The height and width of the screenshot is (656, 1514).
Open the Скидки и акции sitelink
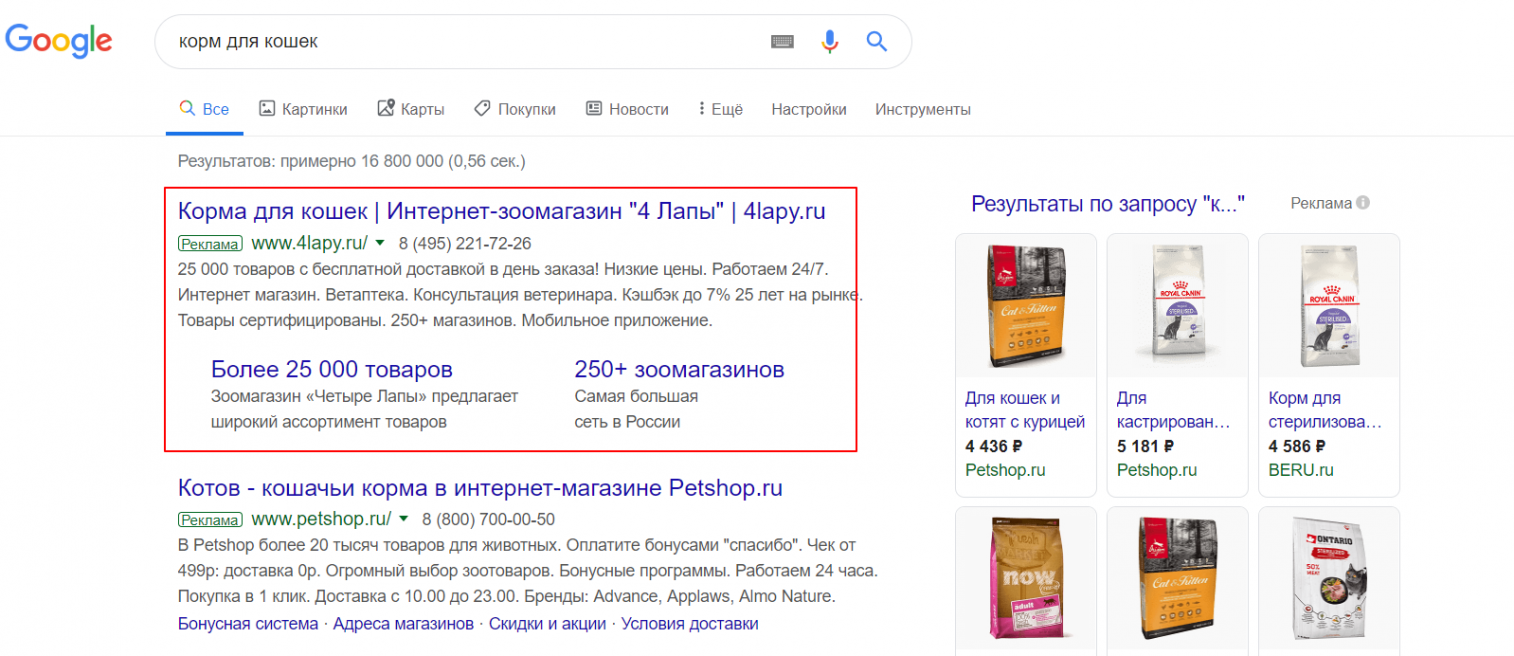[548, 624]
